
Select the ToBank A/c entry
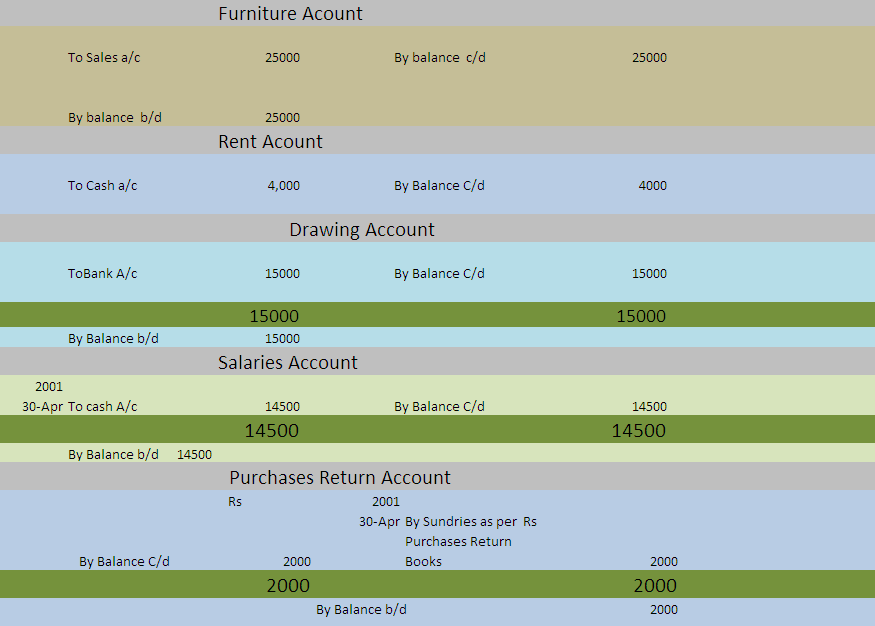click(100, 273)
